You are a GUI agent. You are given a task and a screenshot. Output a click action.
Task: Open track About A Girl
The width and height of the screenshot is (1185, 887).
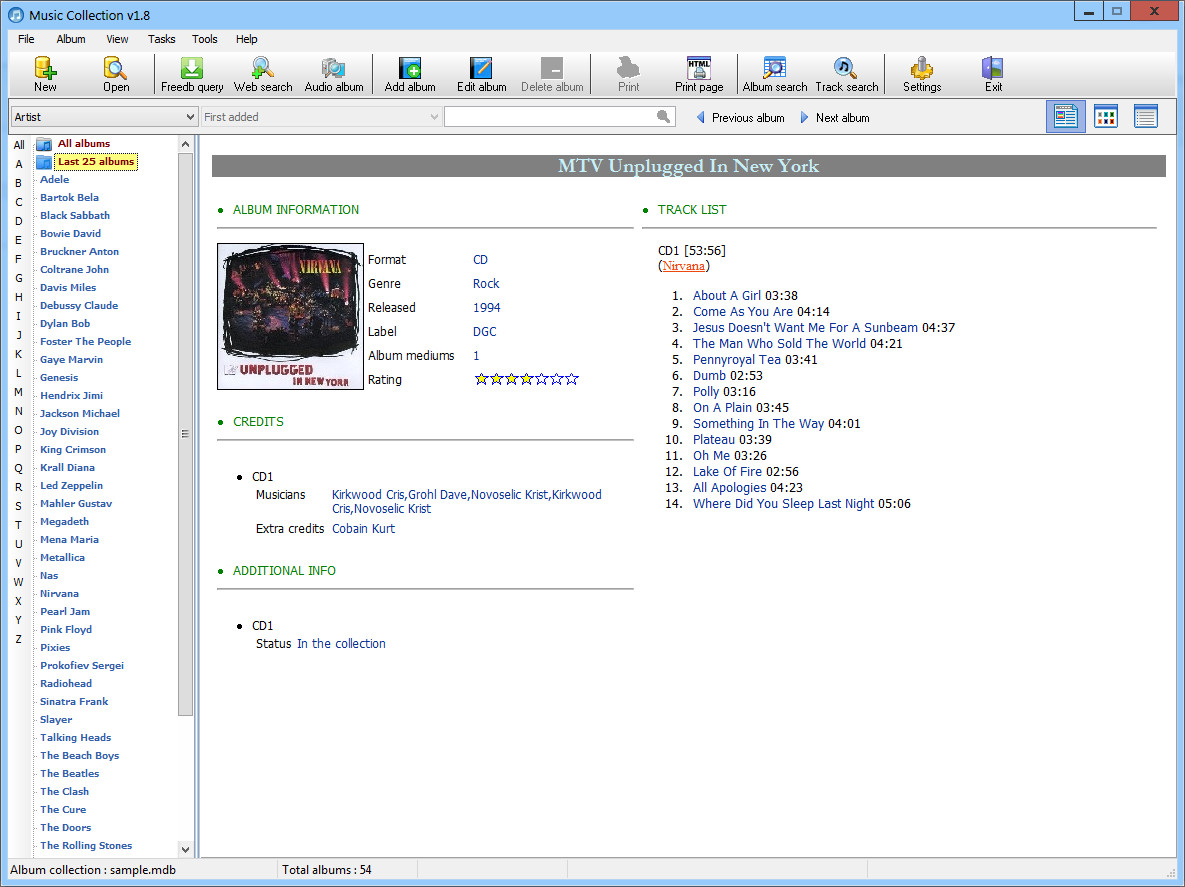tap(727, 295)
